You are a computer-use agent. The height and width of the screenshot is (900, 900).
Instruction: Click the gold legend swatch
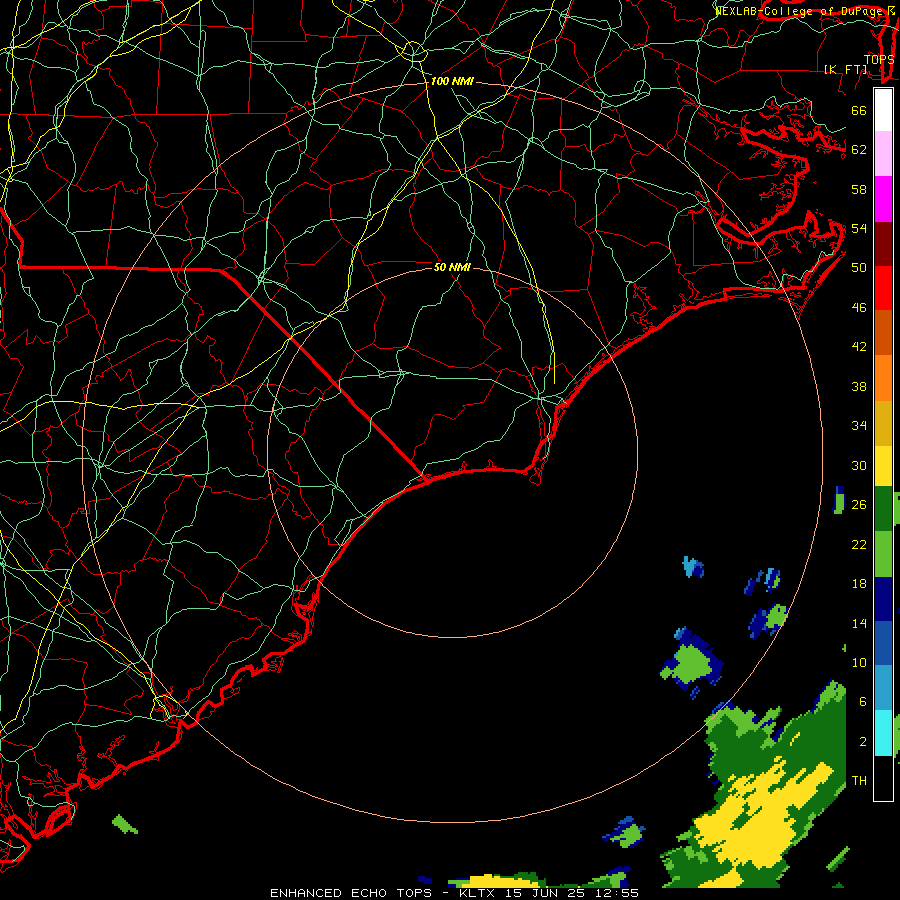pos(883,422)
